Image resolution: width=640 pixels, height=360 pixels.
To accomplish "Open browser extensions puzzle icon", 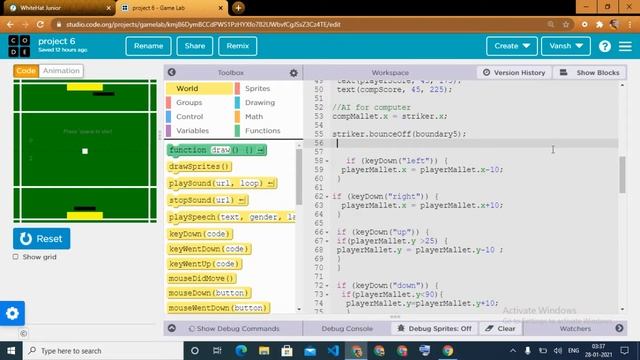I will pyautogui.click(x=599, y=24).
